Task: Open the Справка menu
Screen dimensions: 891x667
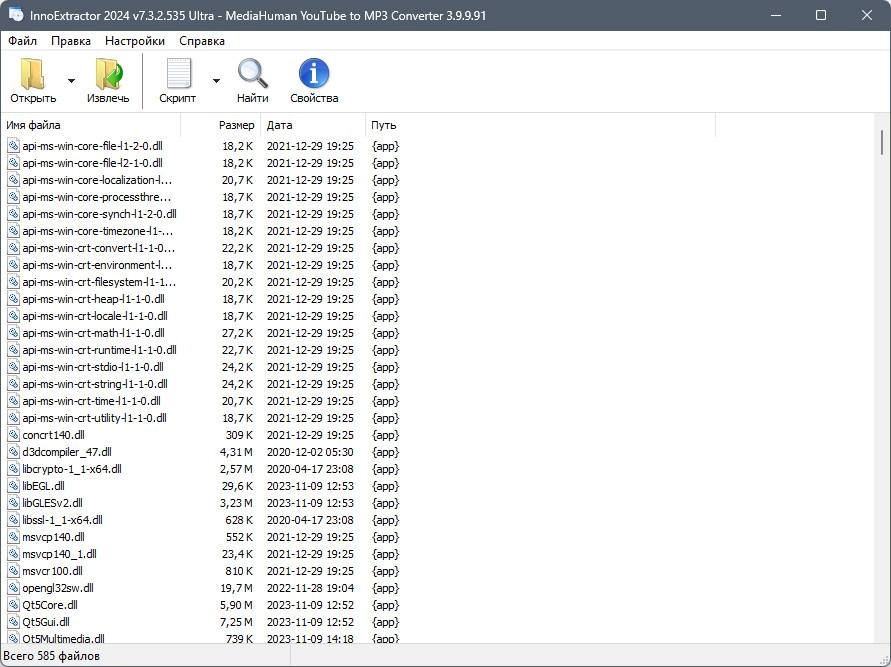Action: click(x=202, y=41)
